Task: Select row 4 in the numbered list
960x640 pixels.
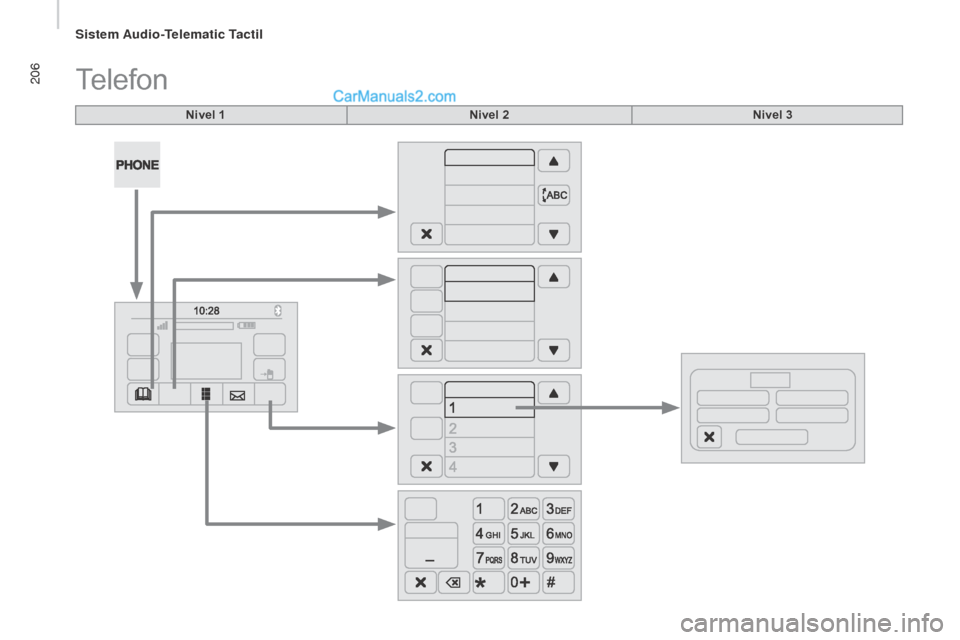Action: [x=489, y=467]
